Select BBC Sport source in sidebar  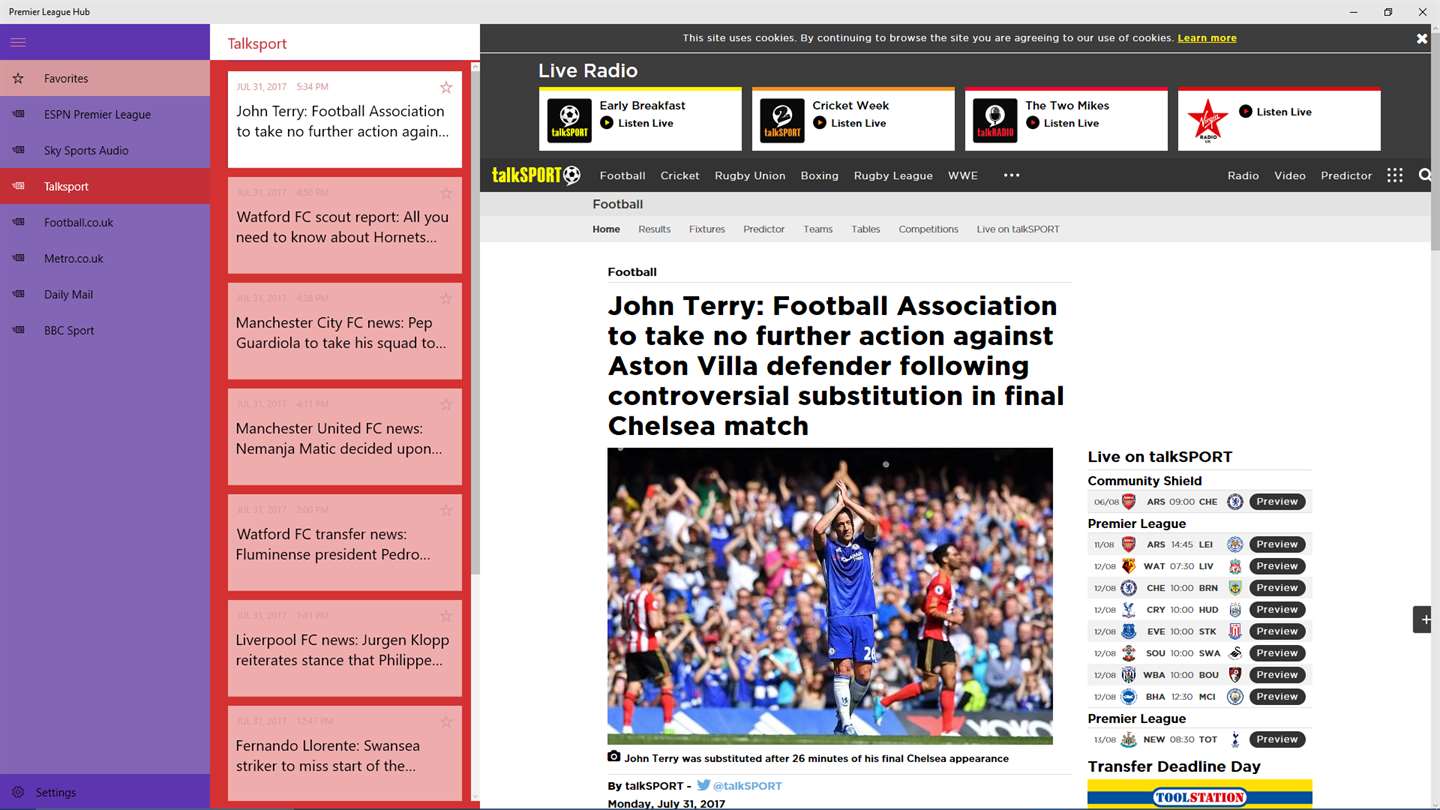pos(105,330)
